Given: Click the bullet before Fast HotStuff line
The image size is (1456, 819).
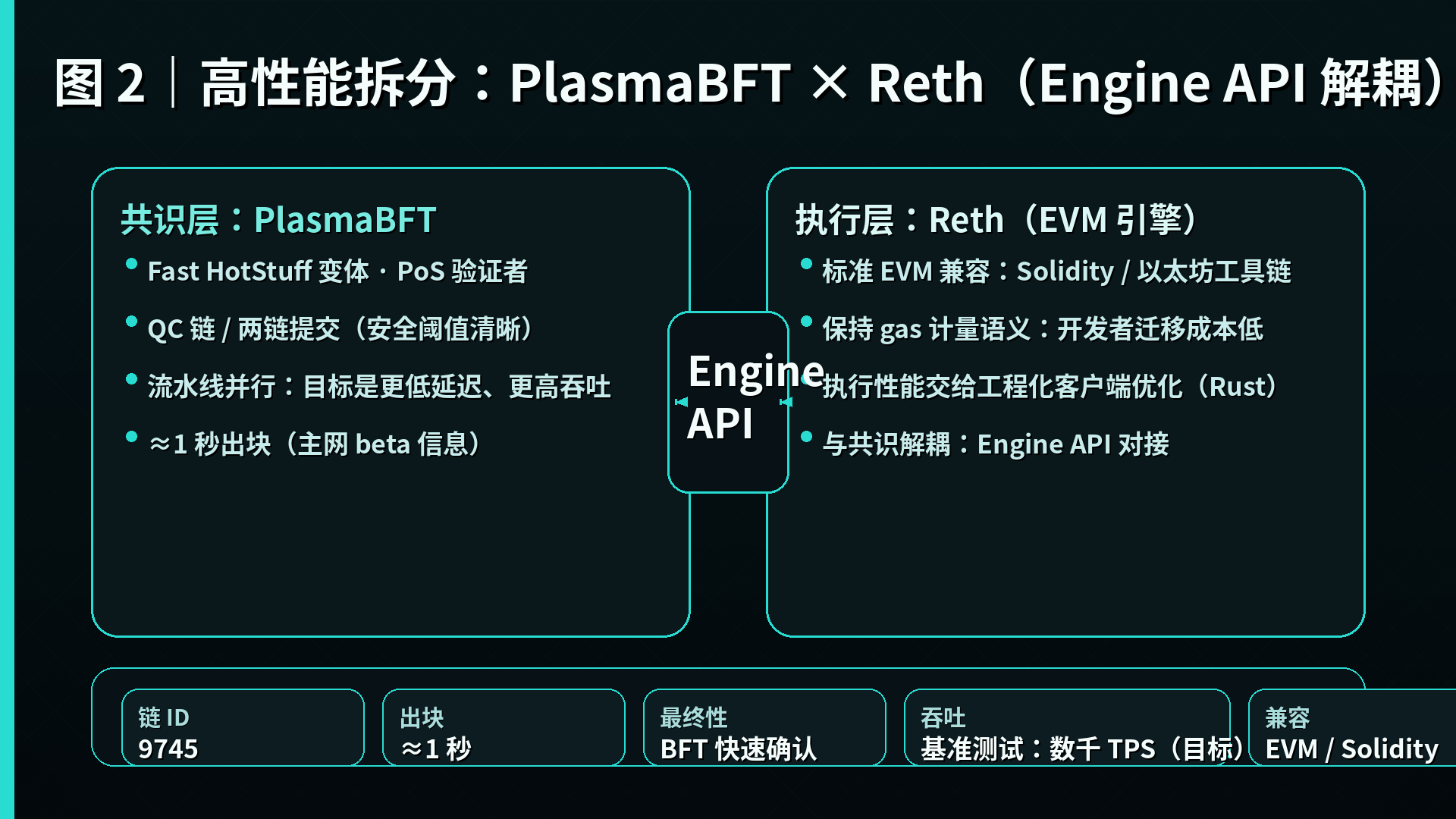Looking at the screenshot, I should coord(131,264).
